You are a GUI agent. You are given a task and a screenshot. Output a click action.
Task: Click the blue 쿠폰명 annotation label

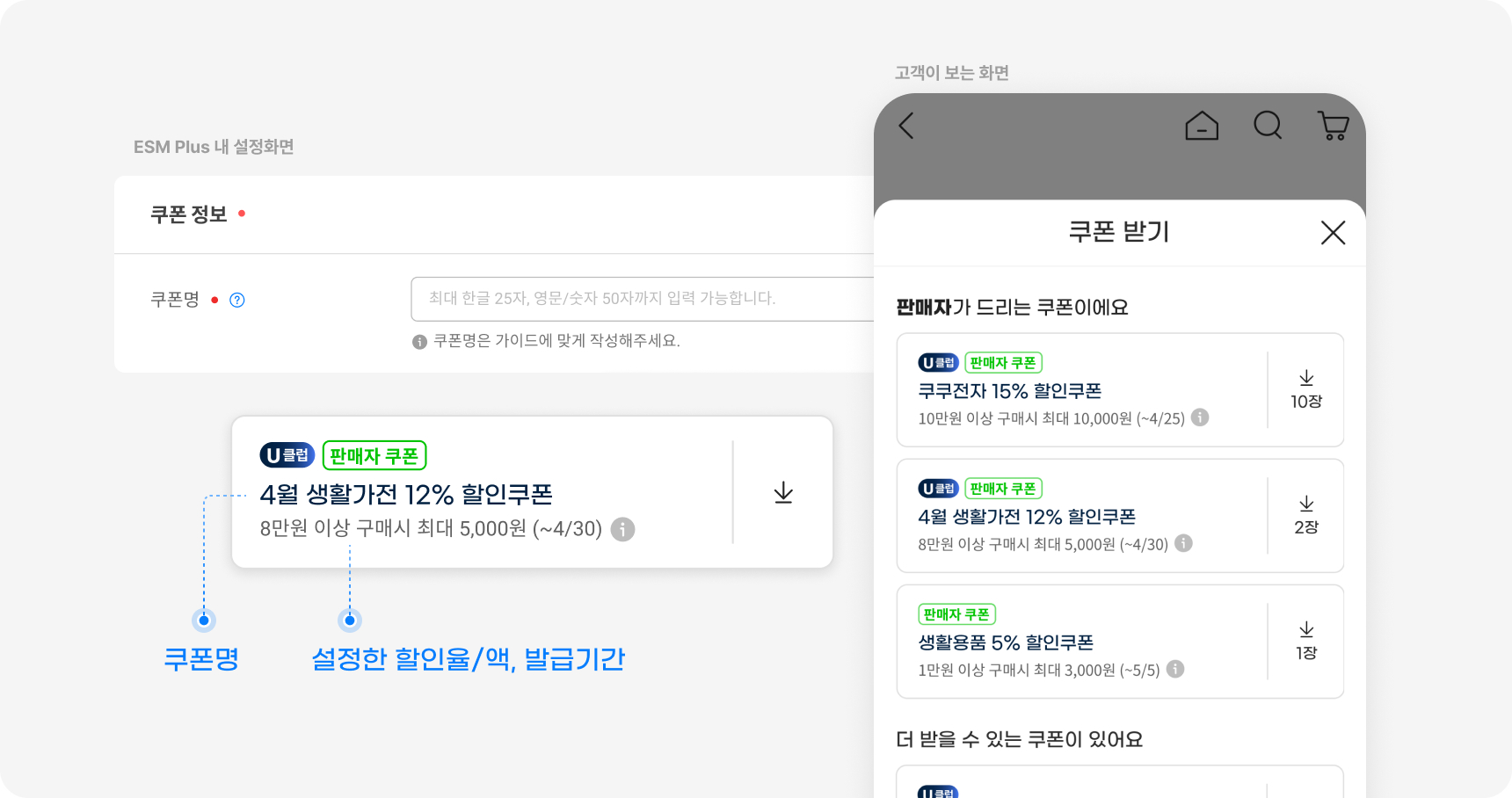click(201, 658)
